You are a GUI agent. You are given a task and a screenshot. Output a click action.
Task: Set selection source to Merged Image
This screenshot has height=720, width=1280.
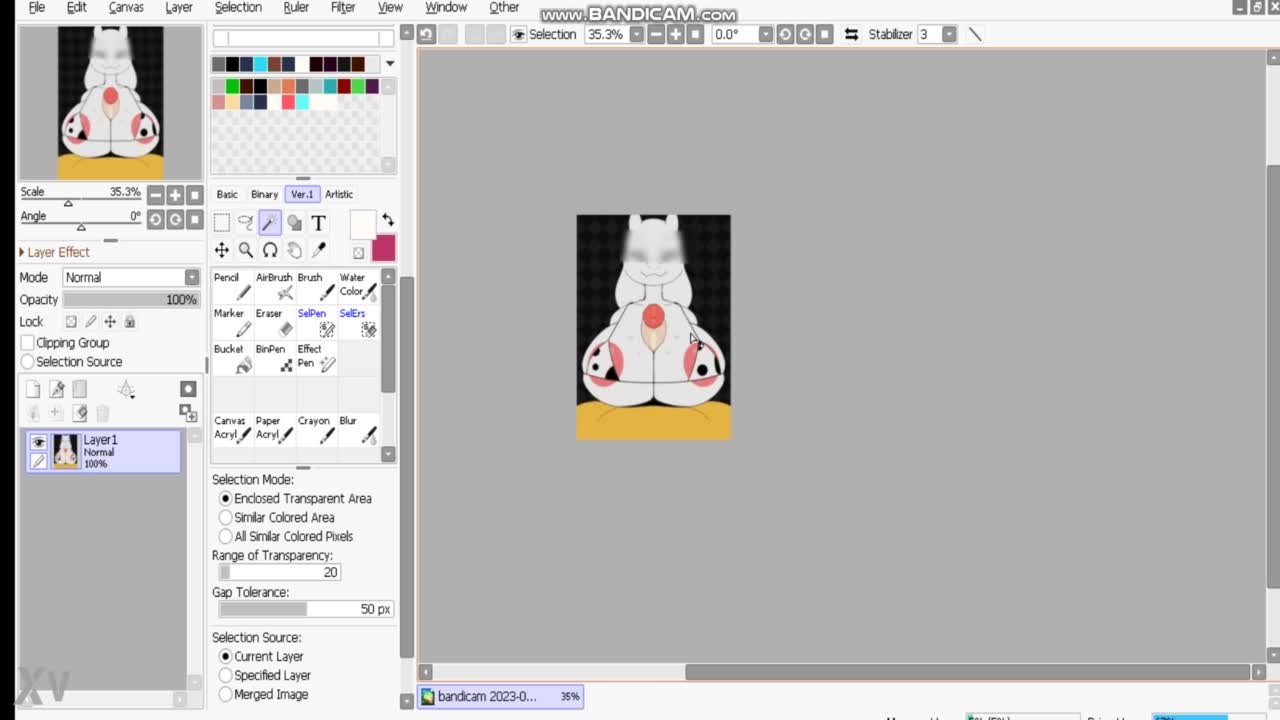(226, 695)
